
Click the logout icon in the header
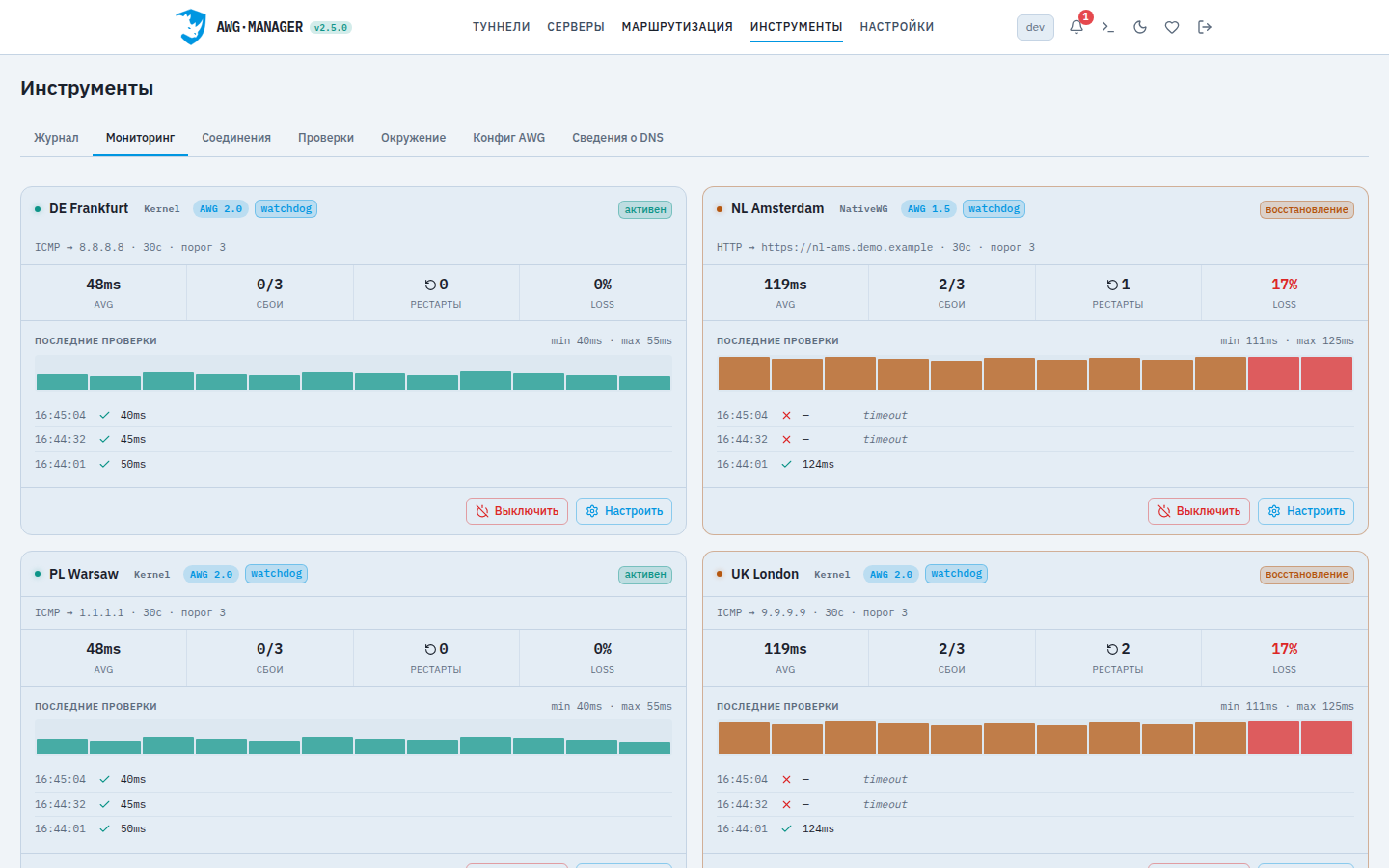tap(1204, 27)
